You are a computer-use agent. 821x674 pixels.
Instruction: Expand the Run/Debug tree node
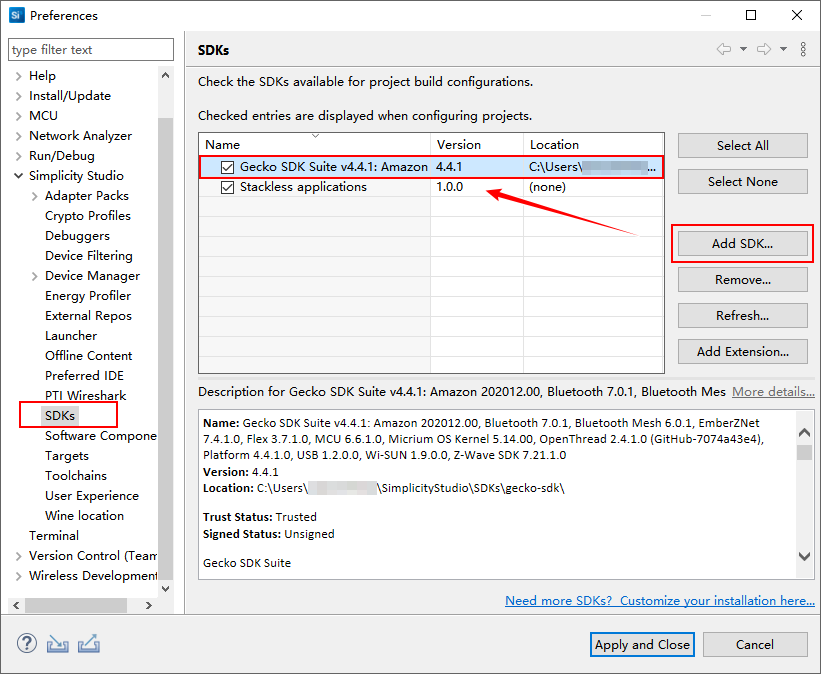pyautogui.click(x=19, y=156)
